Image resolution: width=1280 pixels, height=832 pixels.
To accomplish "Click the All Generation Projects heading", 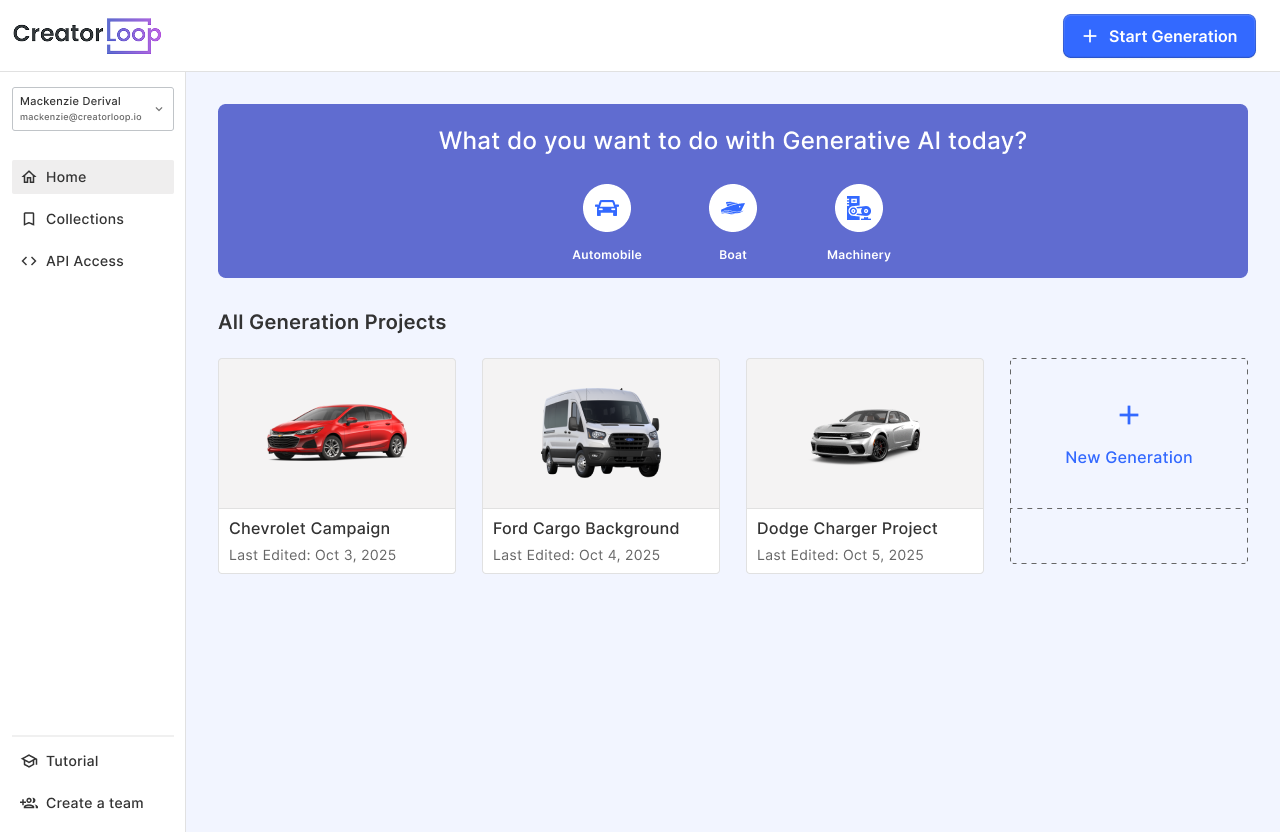I will pos(332,322).
